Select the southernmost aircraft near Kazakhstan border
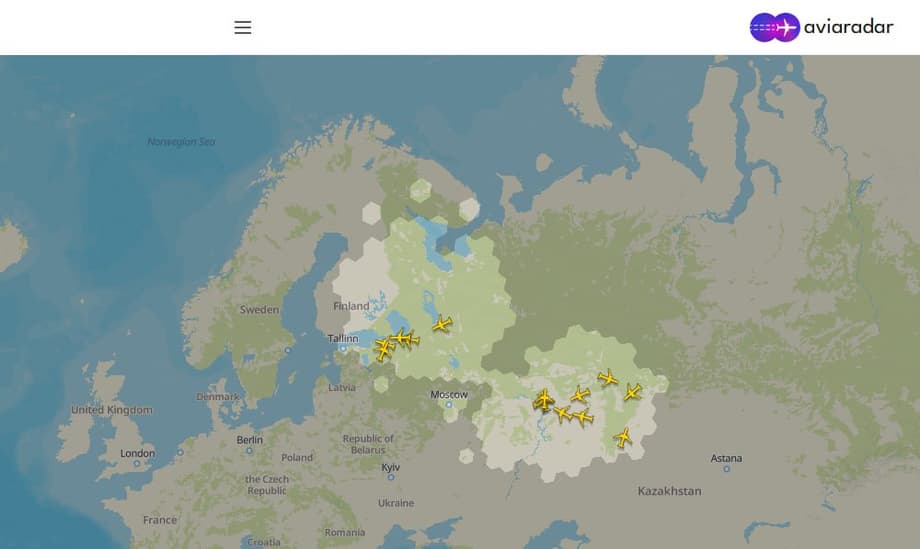Image resolution: width=920 pixels, height=549 pixels. click(x=623, y=437)
